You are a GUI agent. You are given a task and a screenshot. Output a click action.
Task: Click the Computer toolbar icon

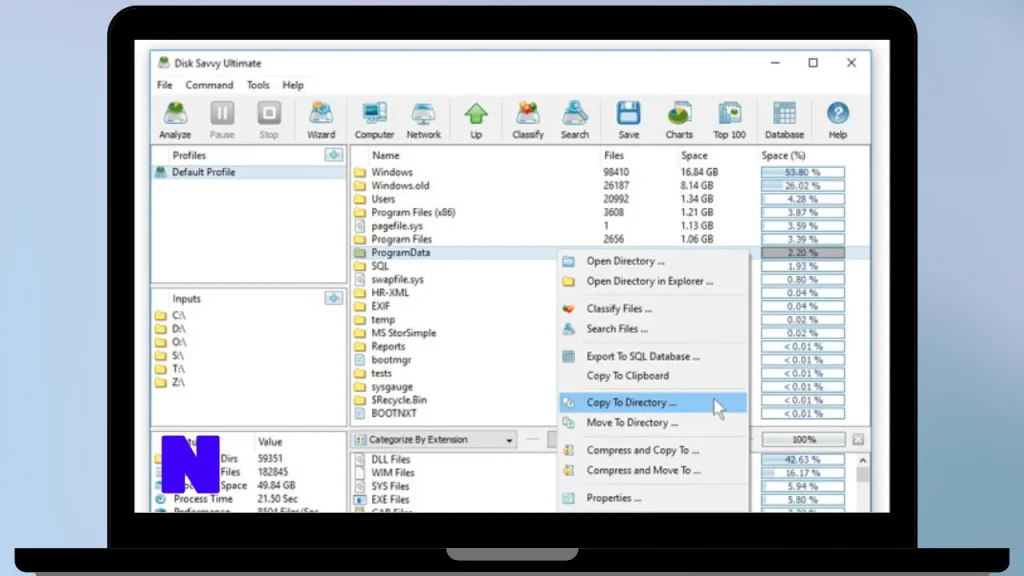pyautogui.click(x=374, y=120)
